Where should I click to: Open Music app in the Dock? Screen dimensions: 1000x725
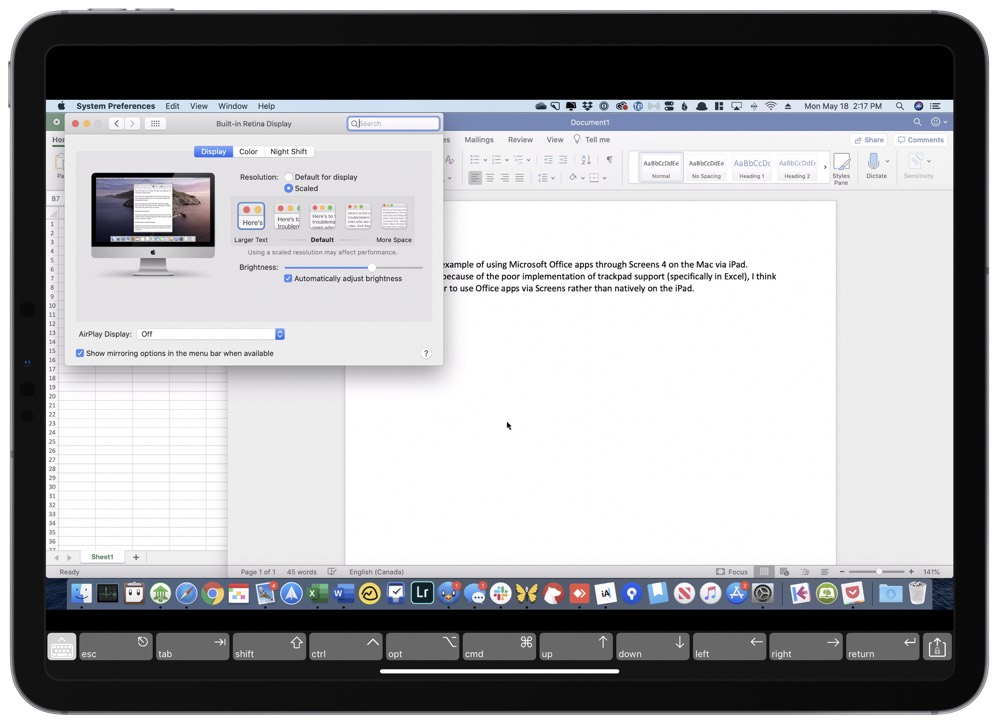[x=710, y=594]
